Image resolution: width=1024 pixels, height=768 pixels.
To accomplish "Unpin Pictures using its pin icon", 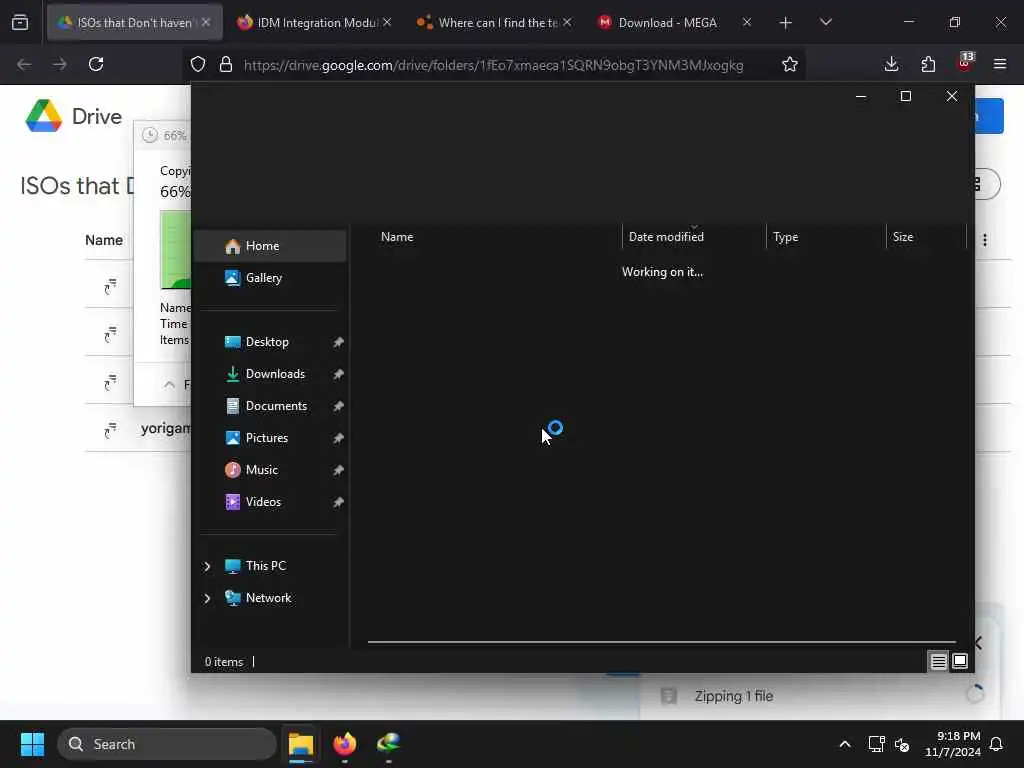I will pos(338,438).
